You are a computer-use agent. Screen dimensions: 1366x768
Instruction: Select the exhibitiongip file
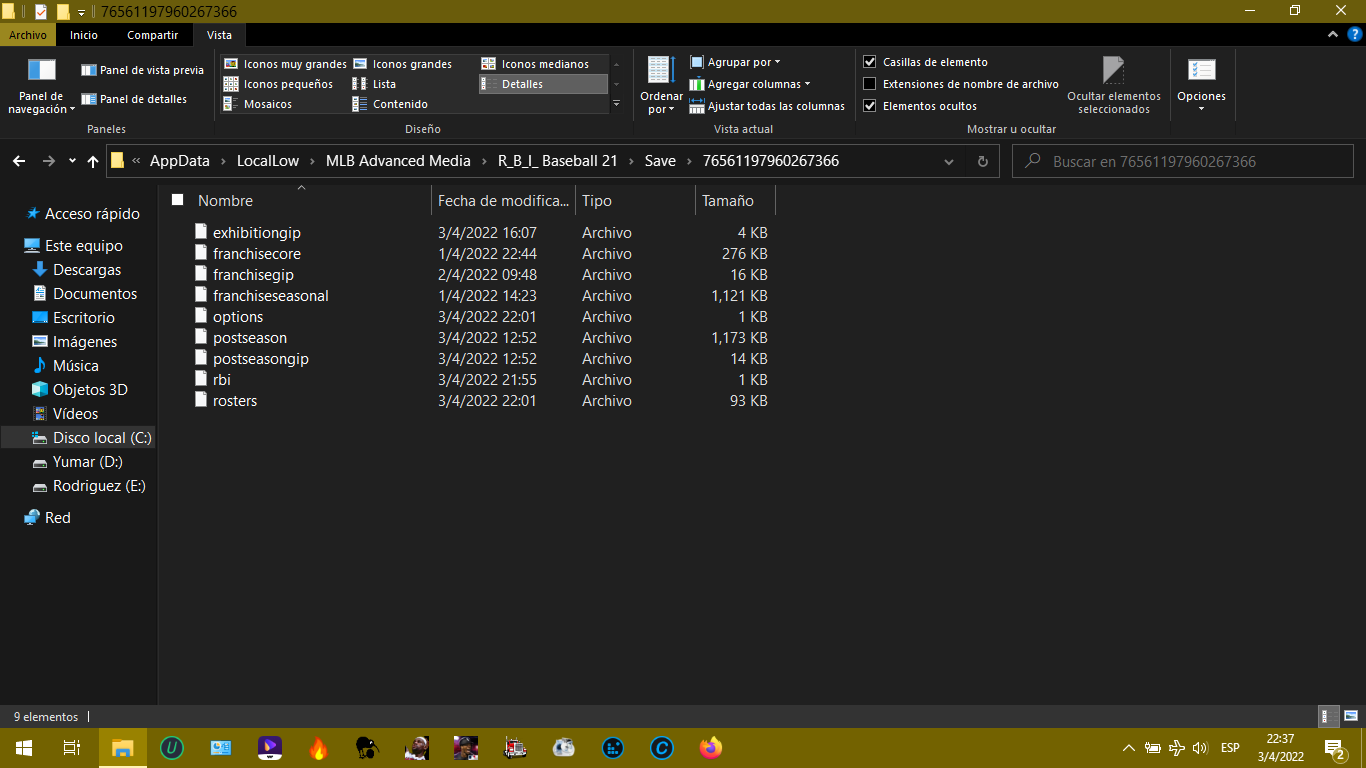[256, 232]
